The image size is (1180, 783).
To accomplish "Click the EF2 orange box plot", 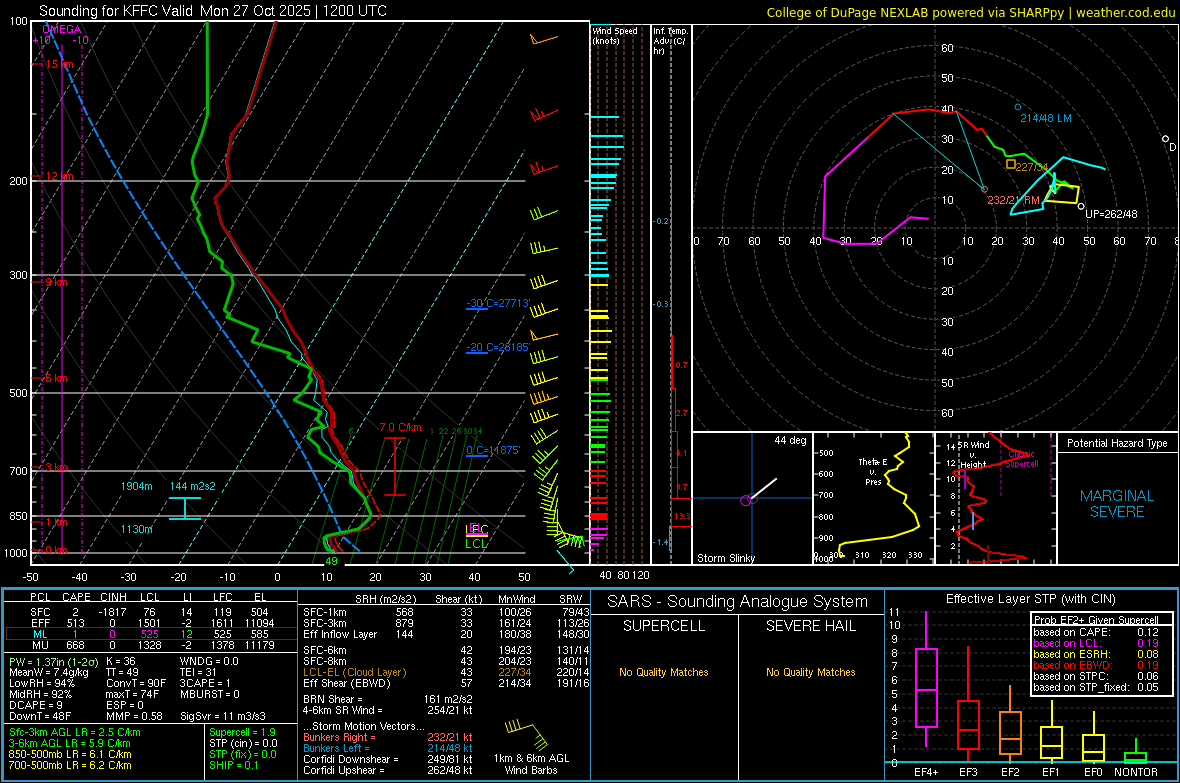I will click(x=1010, y=726).
